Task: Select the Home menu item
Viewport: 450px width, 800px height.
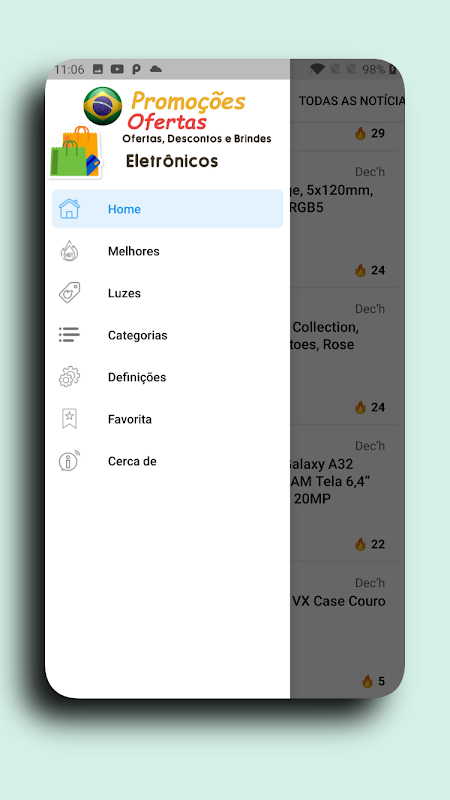Action: (x=167, y=209)
